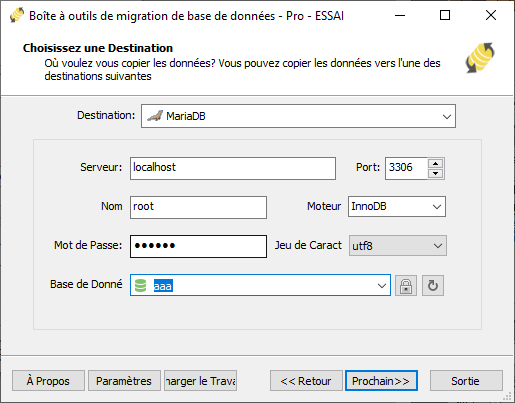Go back with the << Retour button

coord(306,381)
